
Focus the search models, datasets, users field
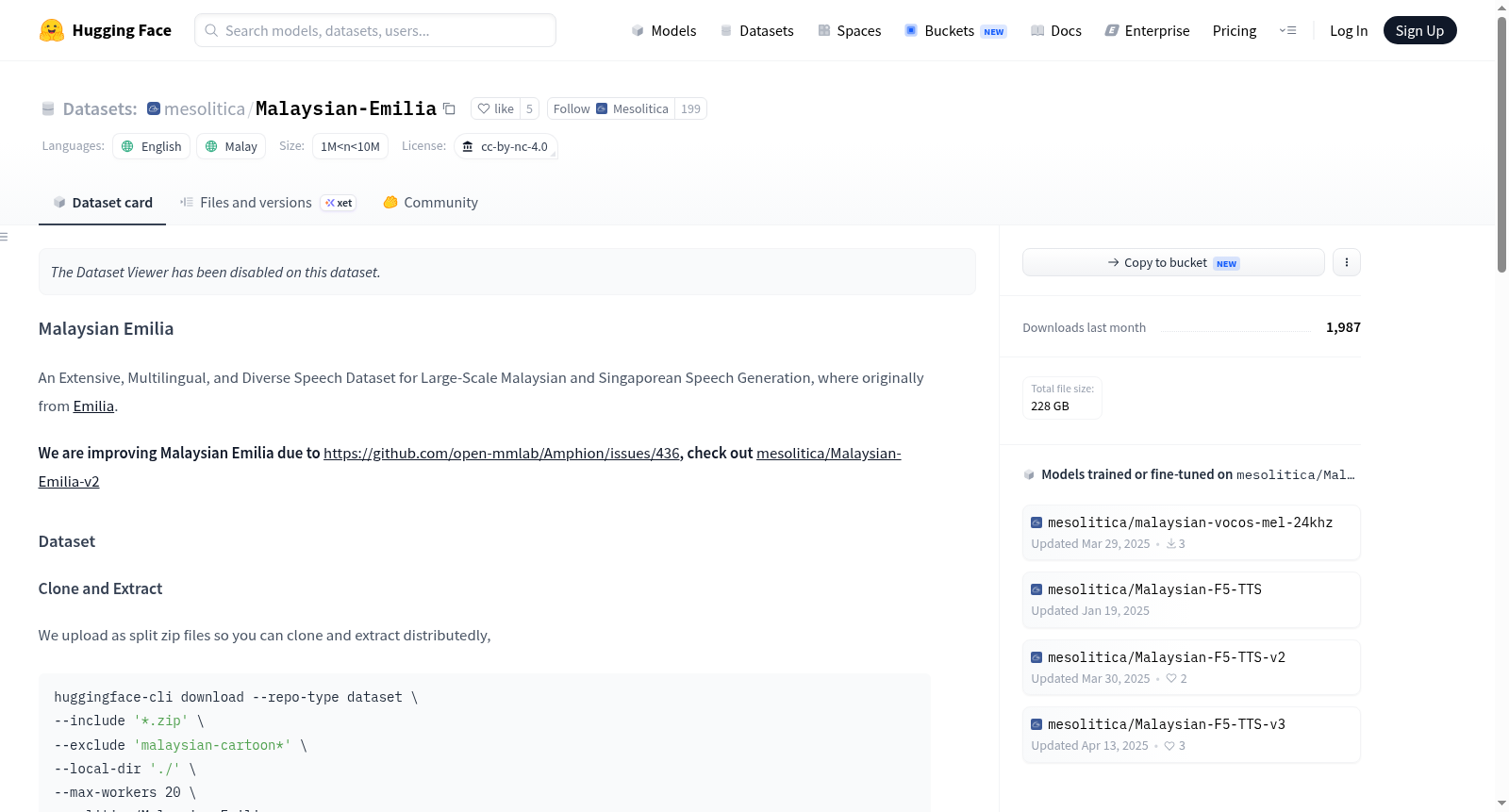pos(375,30)
